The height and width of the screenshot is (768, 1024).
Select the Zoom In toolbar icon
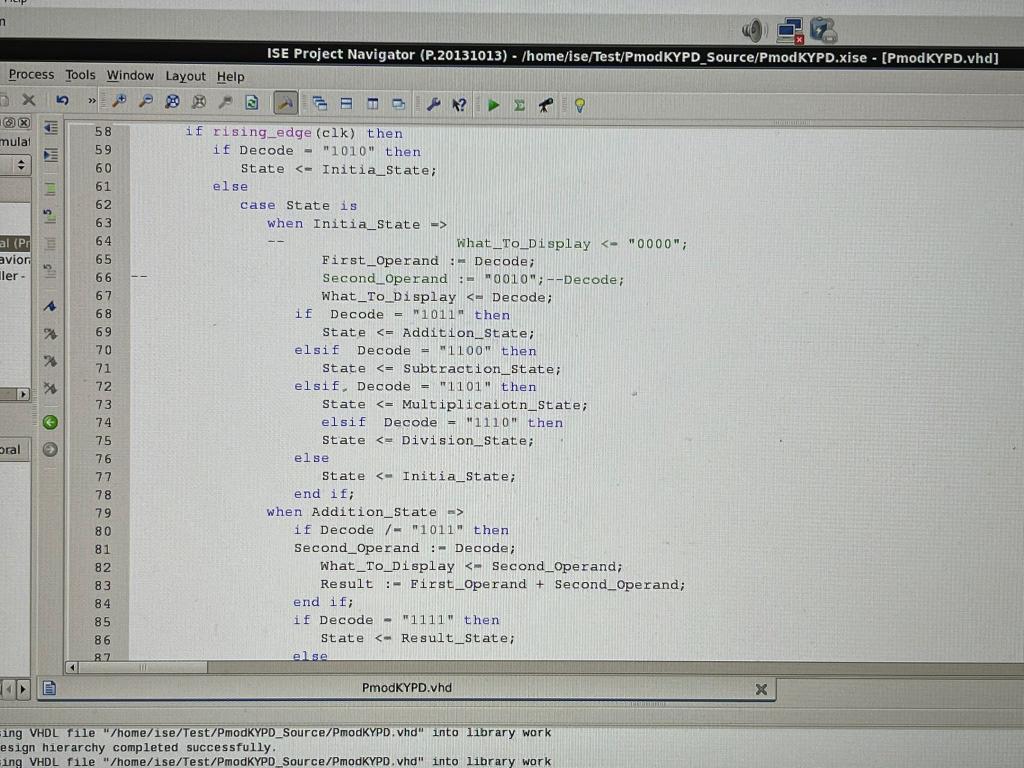117,104
